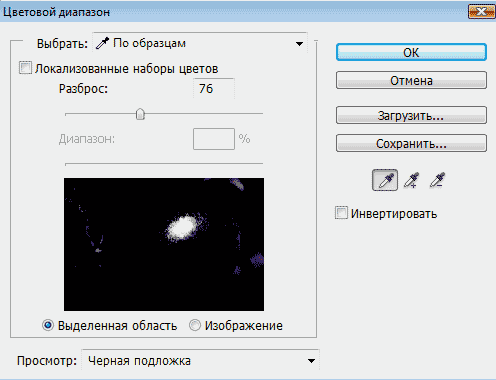Select the Выделенная область radio button
496x380 pixels.
click(48, 325)
